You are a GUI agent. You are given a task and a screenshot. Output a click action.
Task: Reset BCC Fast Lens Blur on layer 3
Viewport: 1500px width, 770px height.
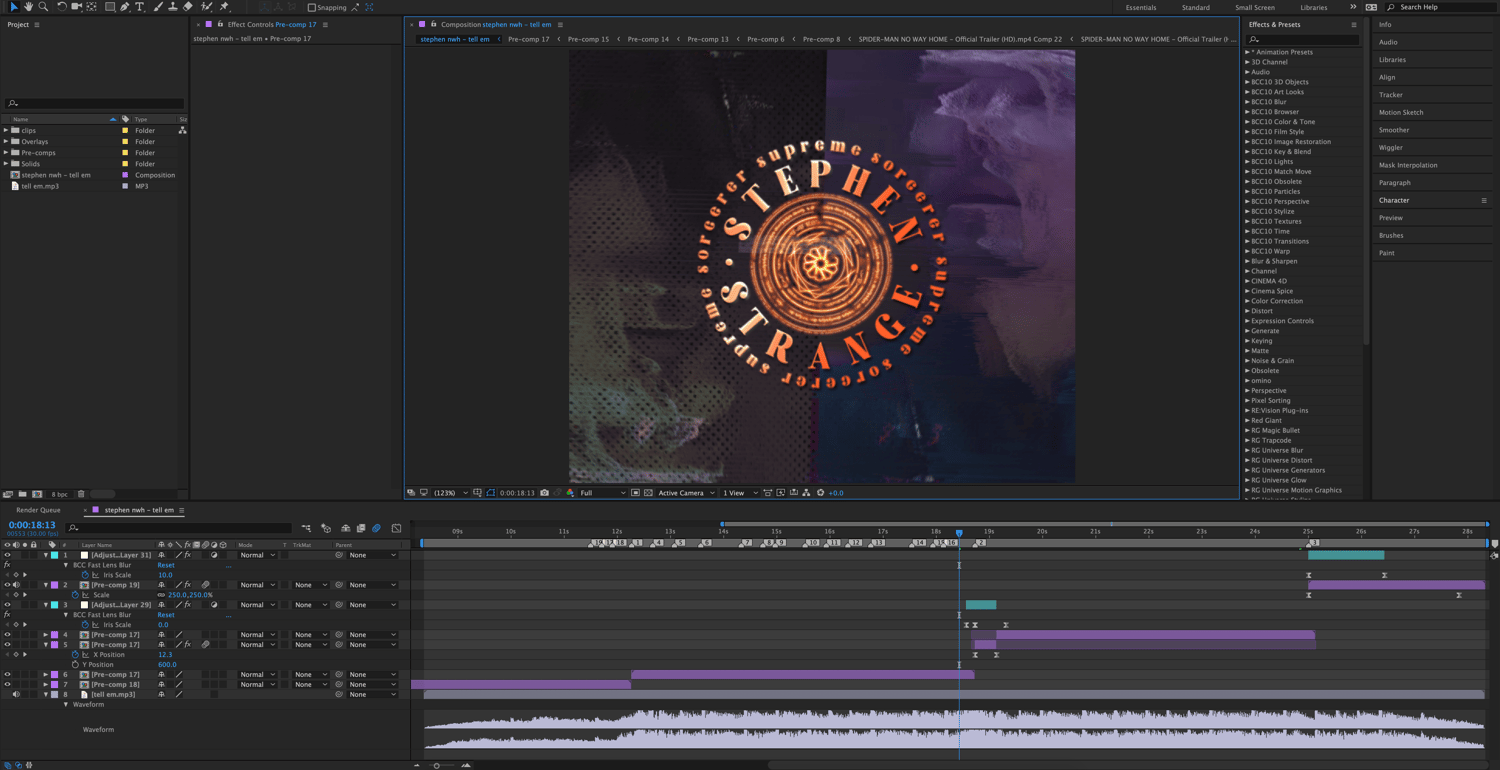coord(166,615)
